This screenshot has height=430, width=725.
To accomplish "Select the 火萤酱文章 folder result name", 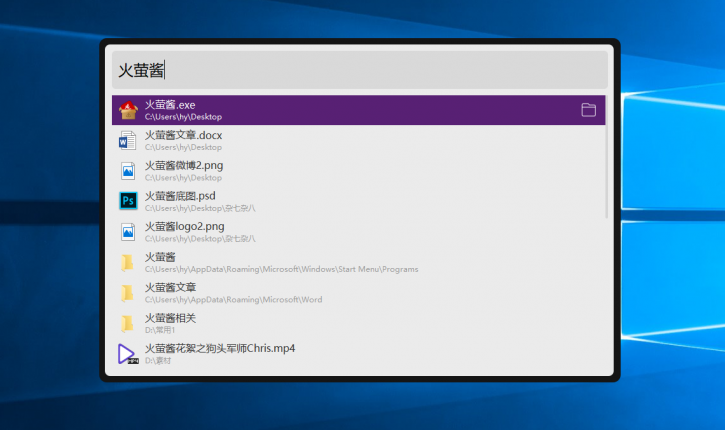I will [x=171, y=288].
